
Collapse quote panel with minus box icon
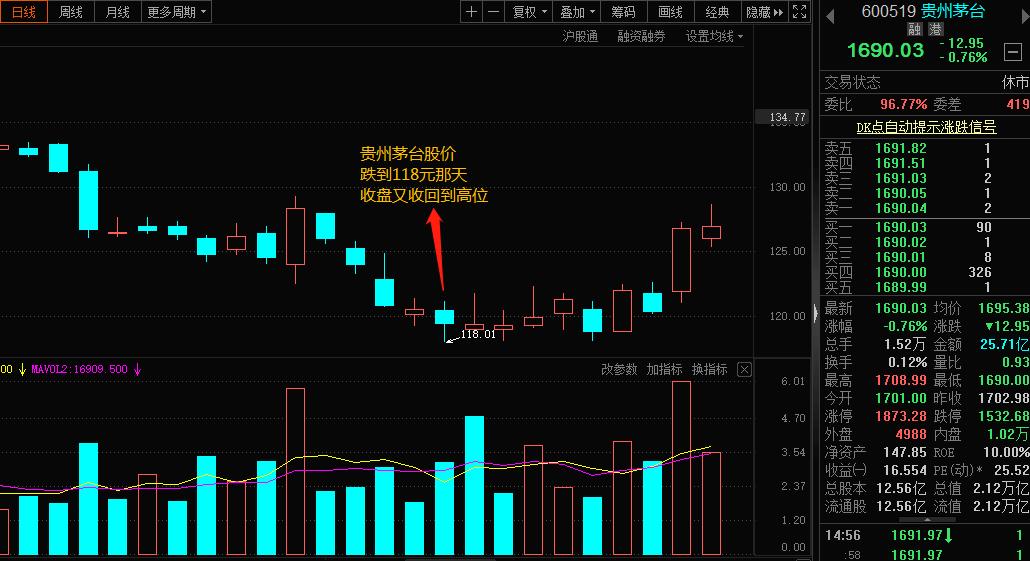point(1013,51)
